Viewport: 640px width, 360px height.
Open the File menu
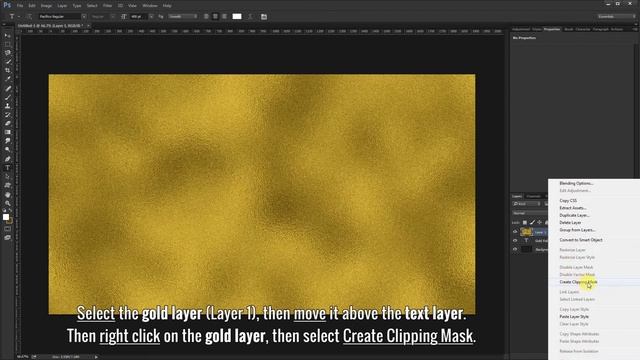pyautogui.click(x=20, y=6)
